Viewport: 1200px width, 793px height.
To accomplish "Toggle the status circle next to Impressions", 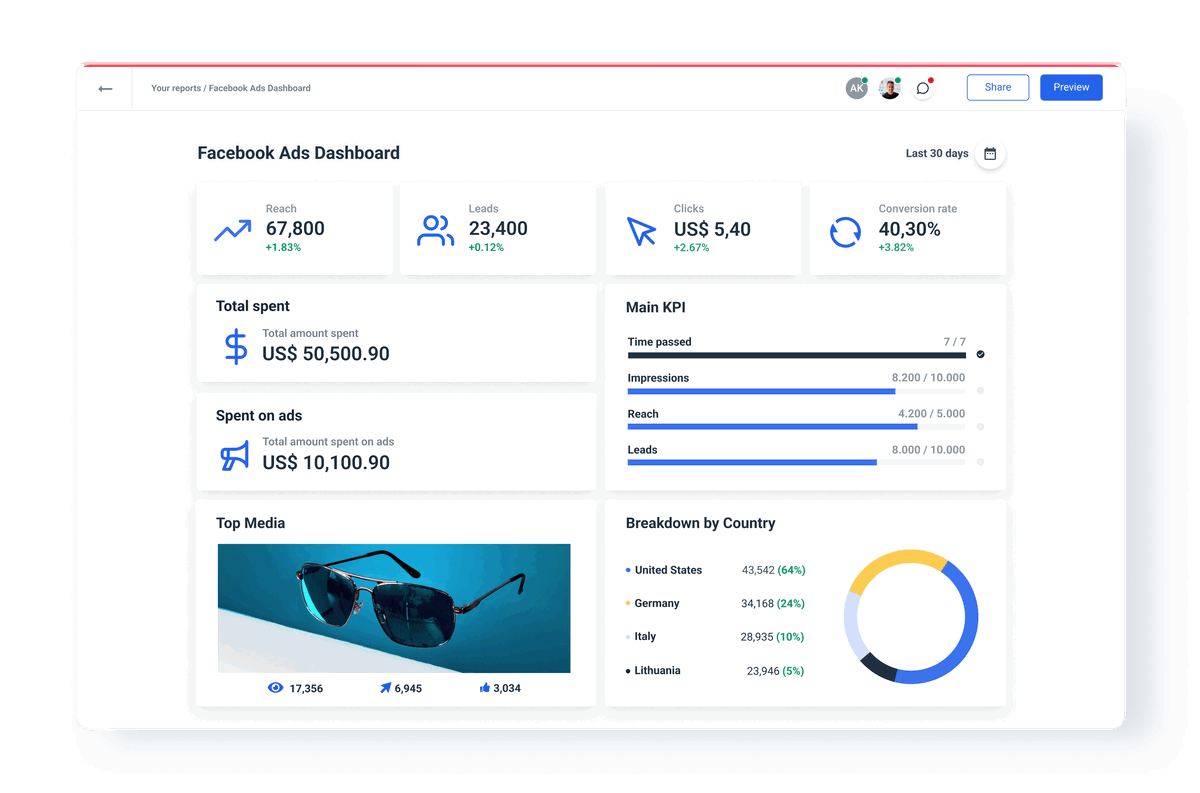I will pyautogui.click(x=978, y=390).
